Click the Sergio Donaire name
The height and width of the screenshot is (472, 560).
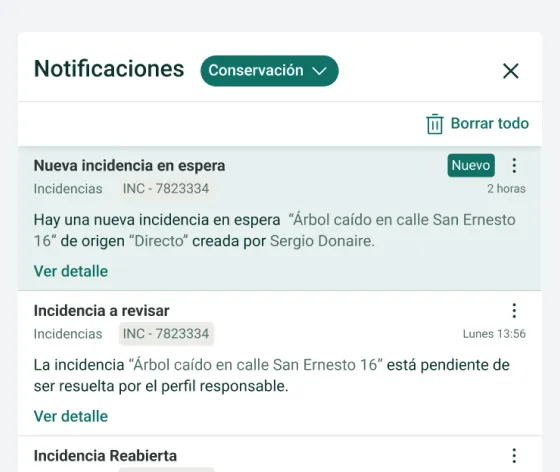(x=322, y=241)
